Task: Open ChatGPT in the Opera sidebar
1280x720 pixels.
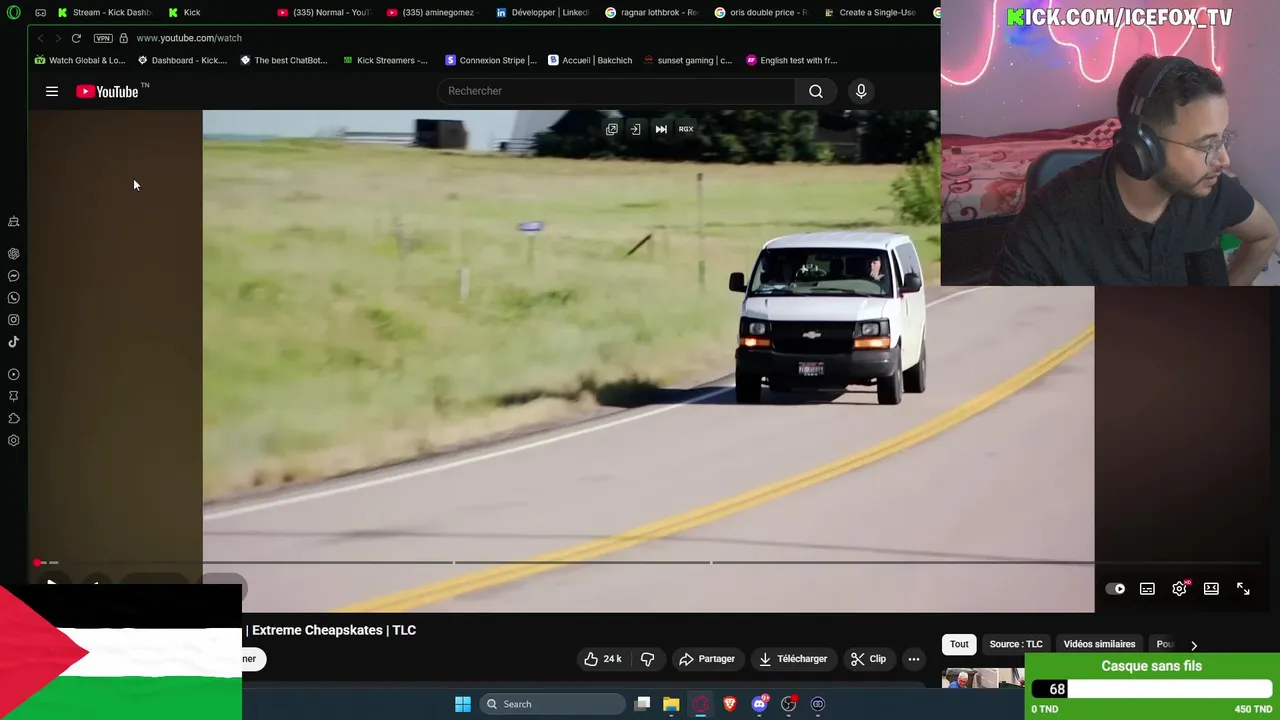Action: (x=14, y=254)
